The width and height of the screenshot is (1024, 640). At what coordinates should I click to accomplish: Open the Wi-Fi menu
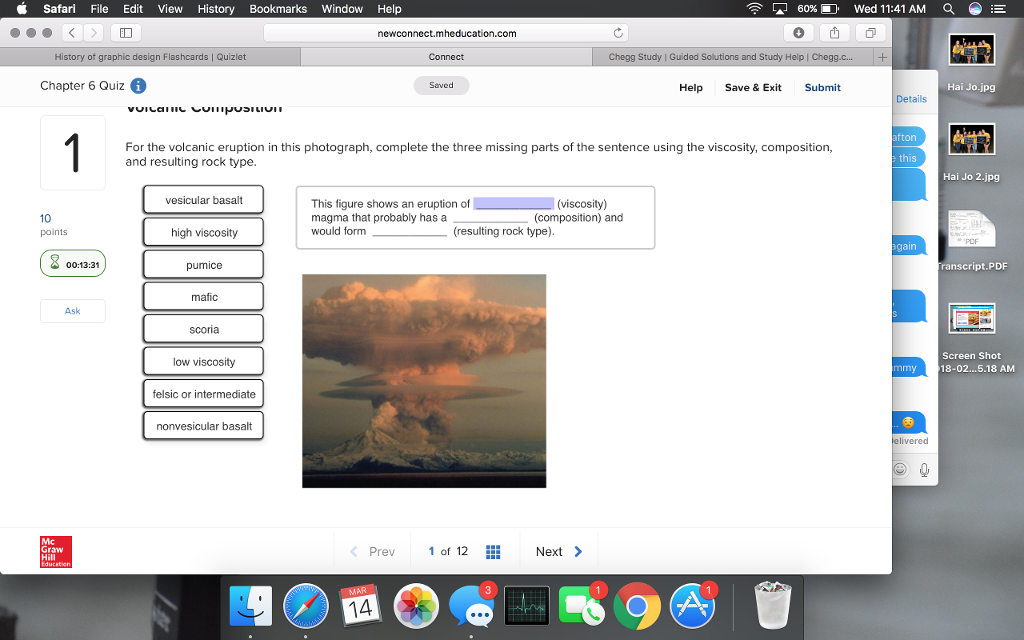(x=756, y=9)
